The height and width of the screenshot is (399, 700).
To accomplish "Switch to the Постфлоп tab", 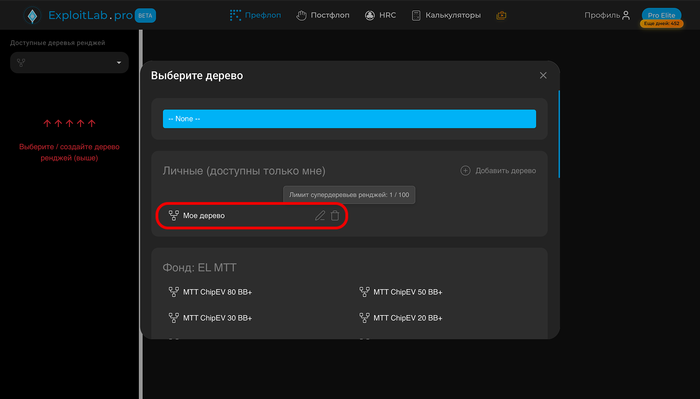I will coord(323,15).
